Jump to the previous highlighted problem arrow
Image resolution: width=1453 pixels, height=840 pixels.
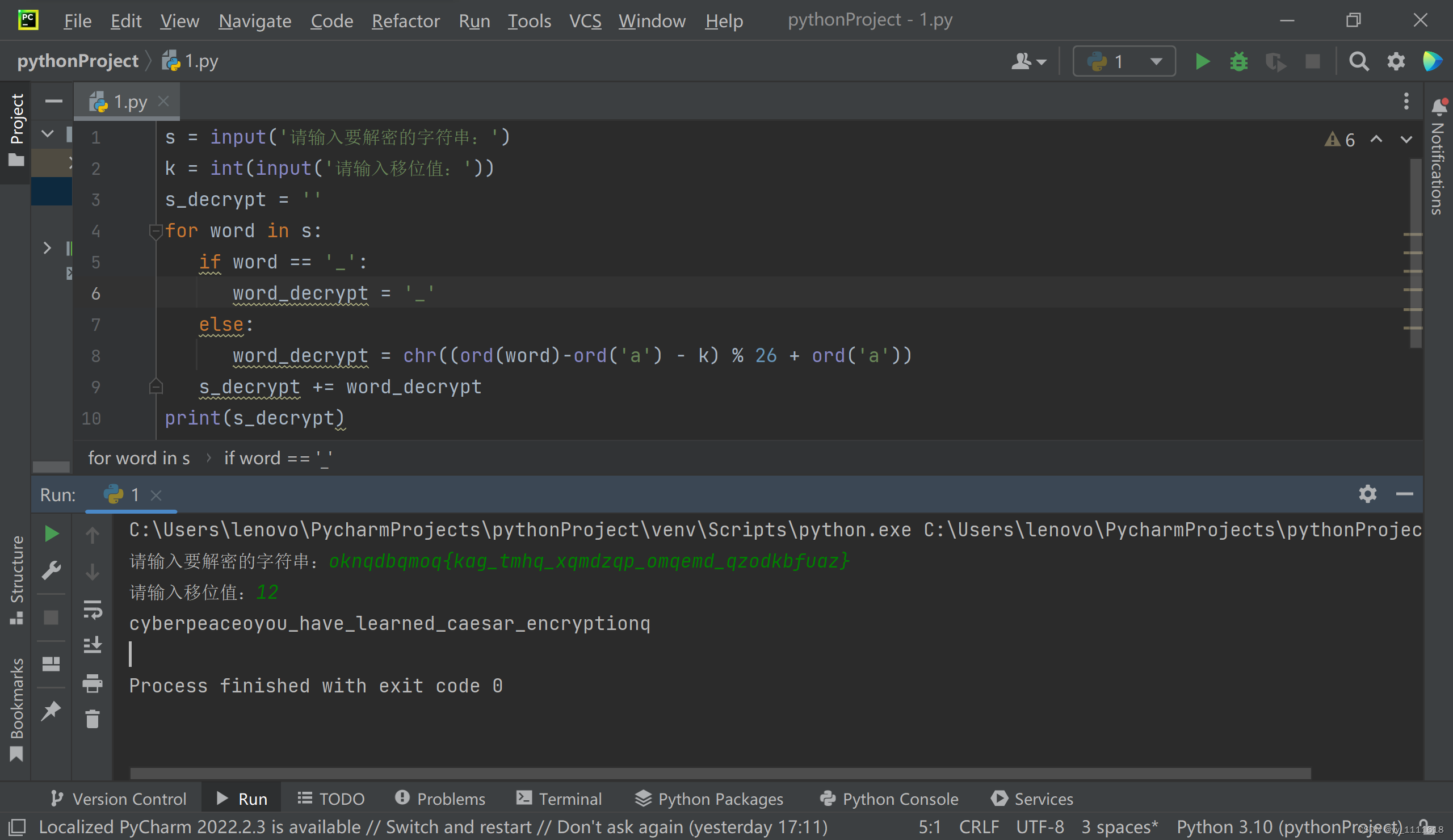tap(1376, 139)
